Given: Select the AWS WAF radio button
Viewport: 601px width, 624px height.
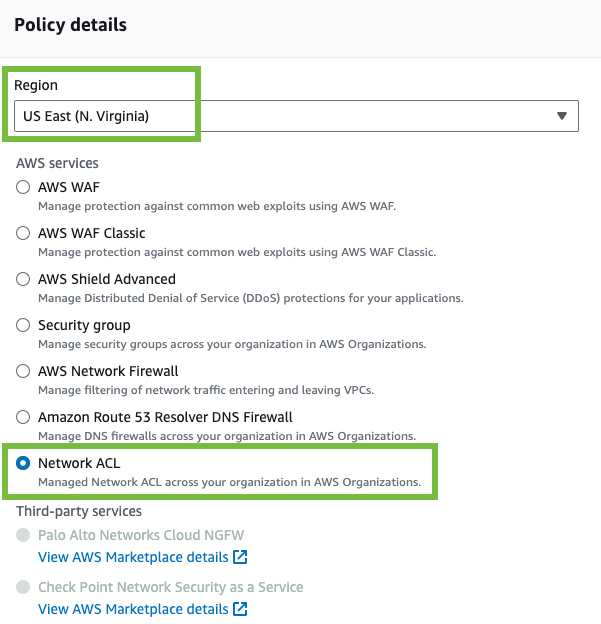Looking at the screenshot, I should [23, 187].
